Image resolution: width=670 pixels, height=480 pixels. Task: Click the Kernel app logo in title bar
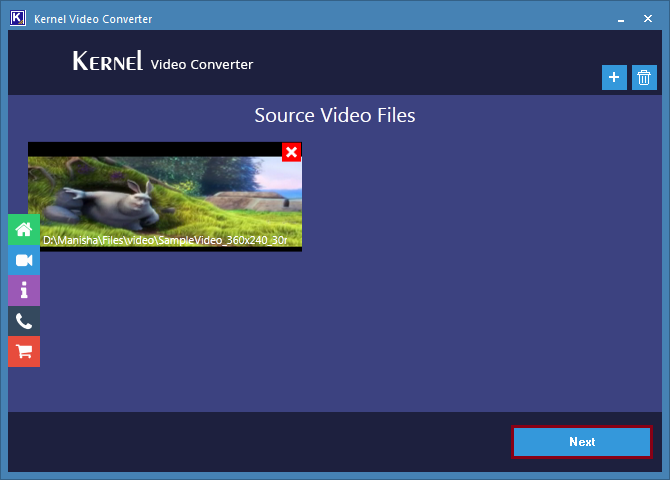point(18,18)
